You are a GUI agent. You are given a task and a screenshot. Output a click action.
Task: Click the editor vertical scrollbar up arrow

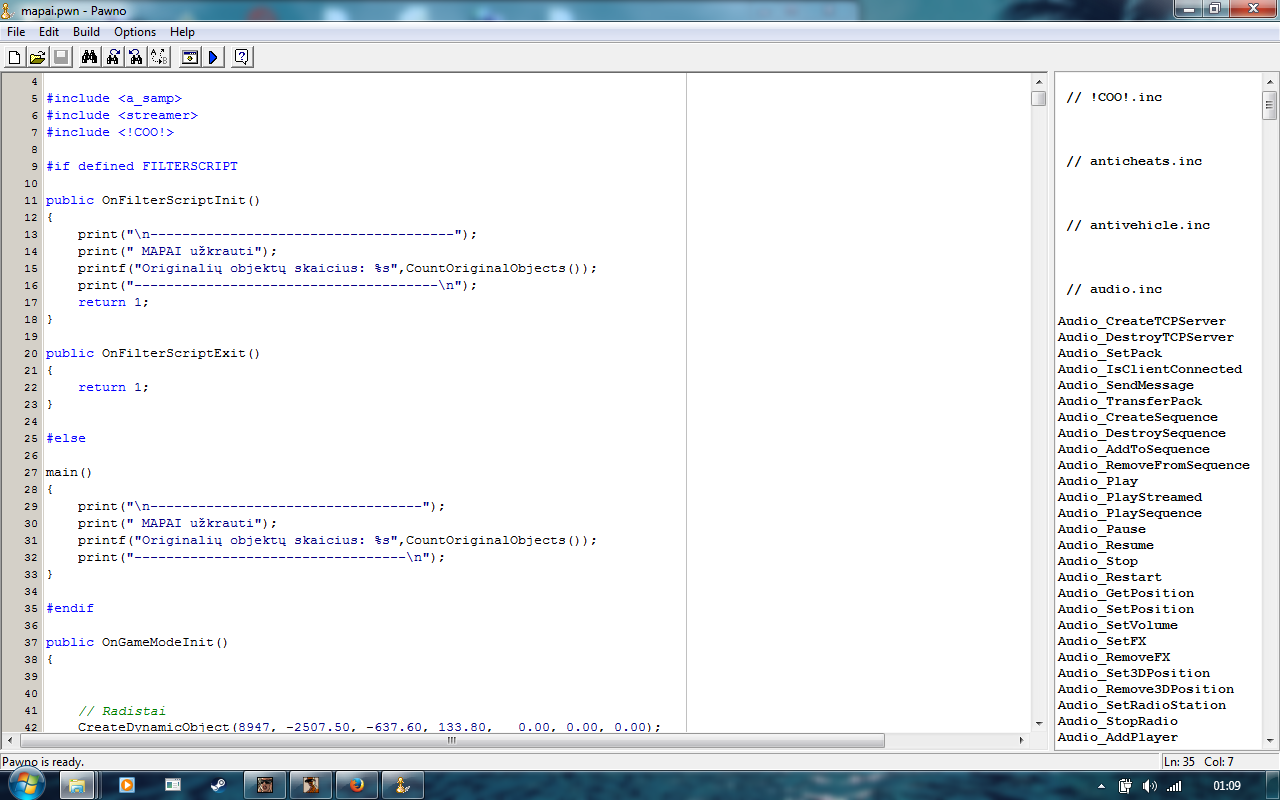click(1038, 81)
